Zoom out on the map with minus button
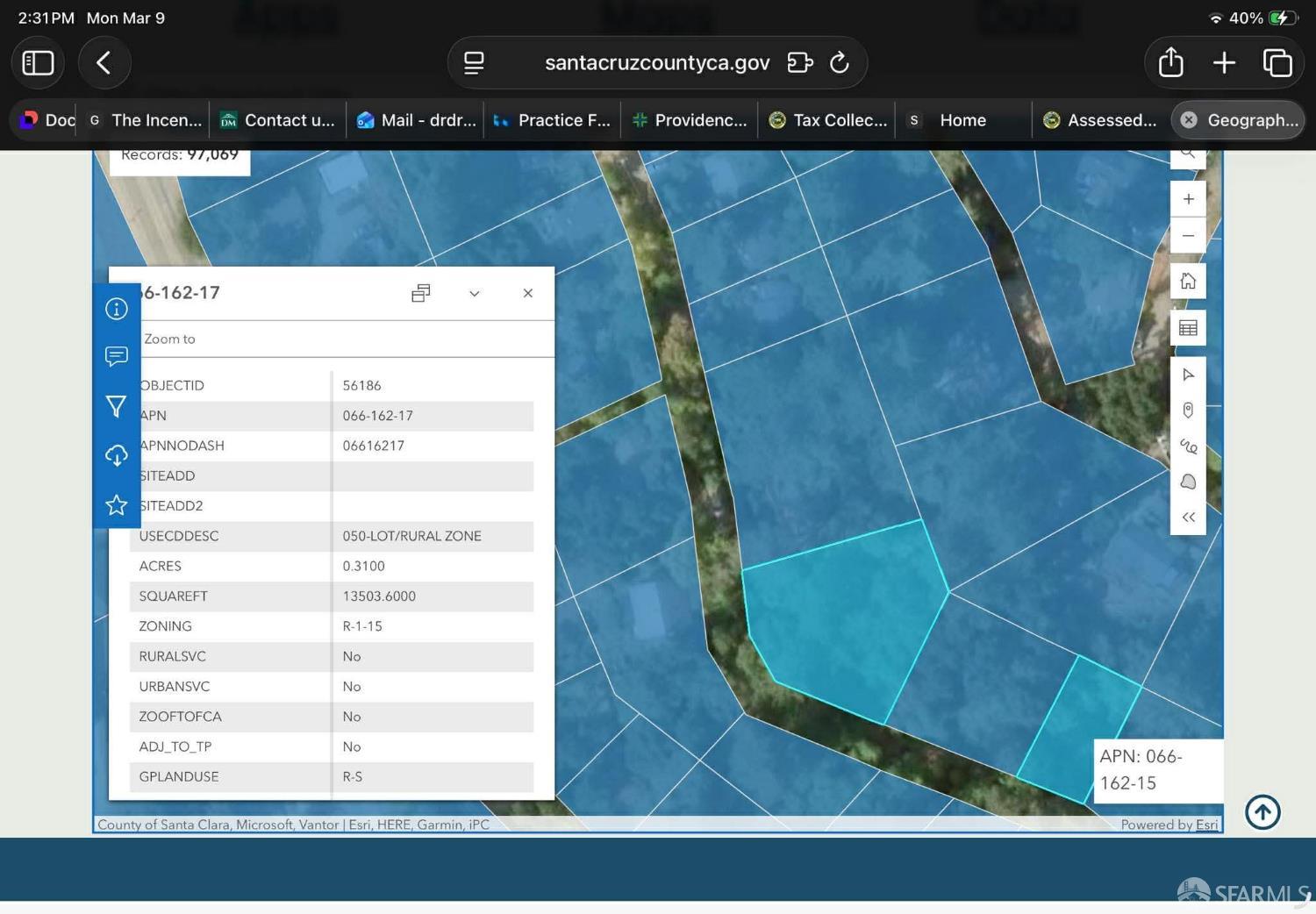 (x=1188, y=236)
